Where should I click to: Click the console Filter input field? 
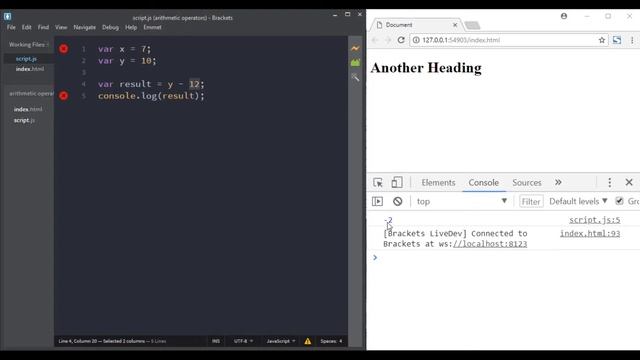tap(531, 201)
